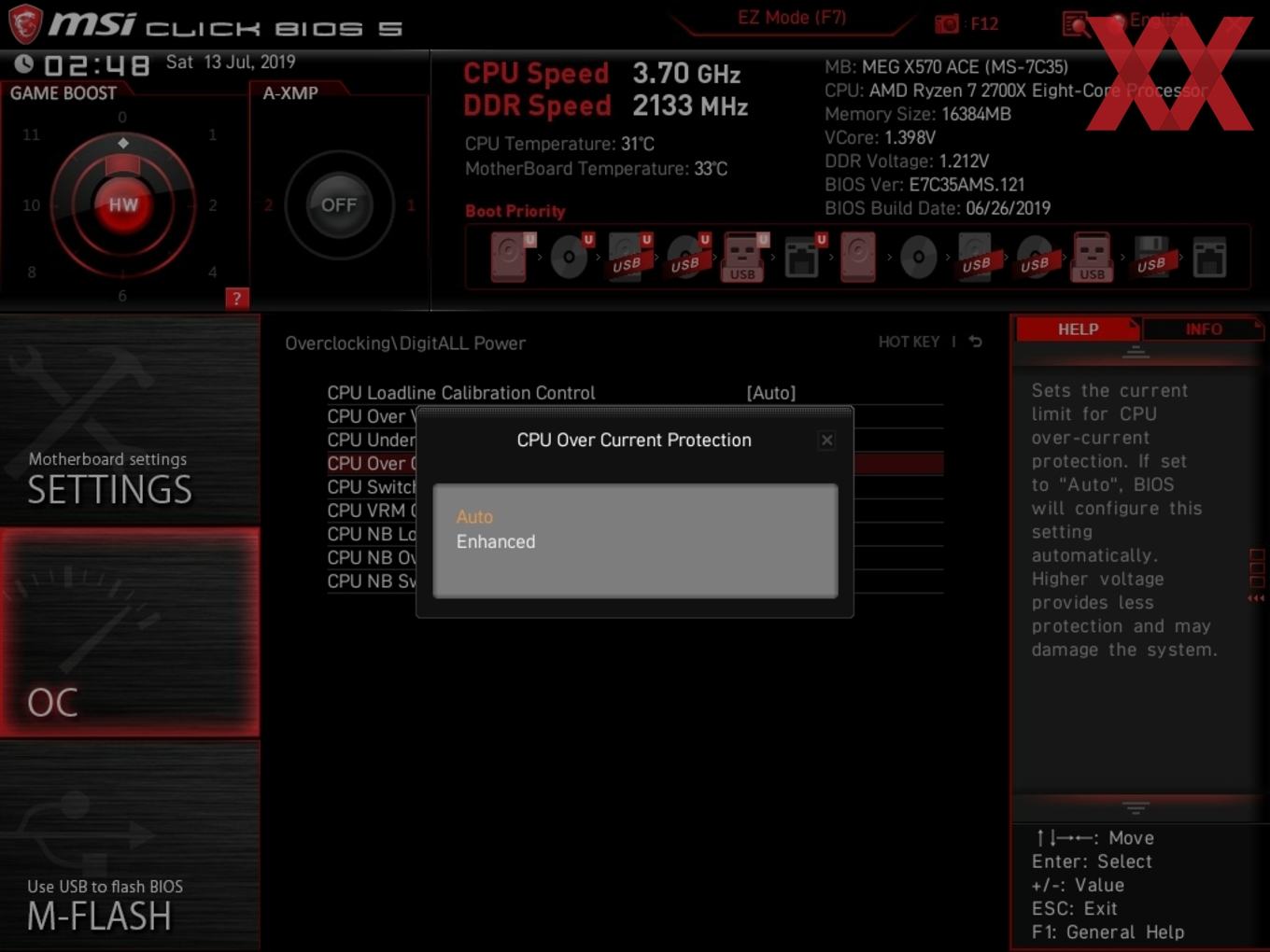This screenshot has width=1270, height=952.
Task: Toggle the A-XMP OFF button
Action: (339, 204)
